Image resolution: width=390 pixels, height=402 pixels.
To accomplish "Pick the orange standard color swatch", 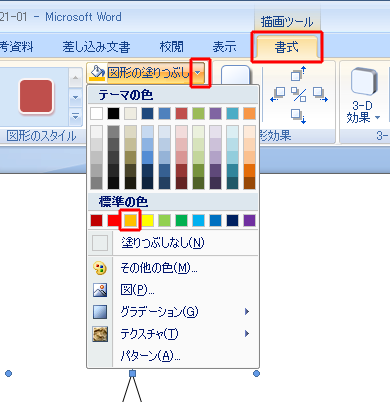I will pyautogui.click(x=130, y=220).
